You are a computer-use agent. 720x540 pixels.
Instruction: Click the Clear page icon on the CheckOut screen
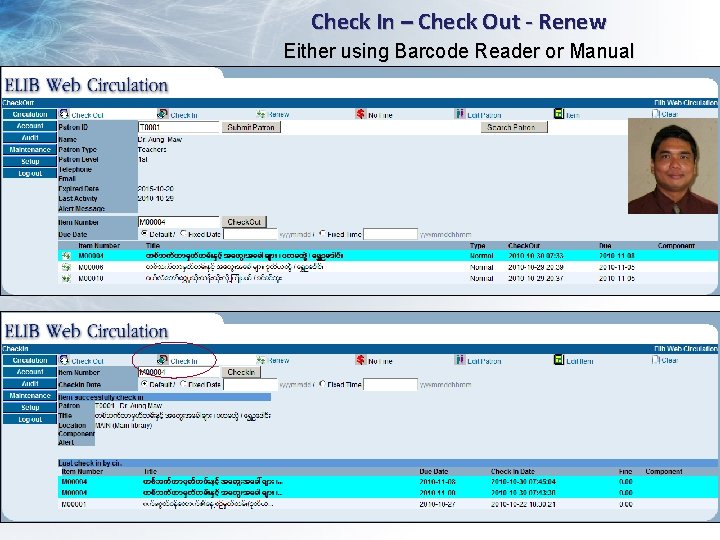click(656, 113)
